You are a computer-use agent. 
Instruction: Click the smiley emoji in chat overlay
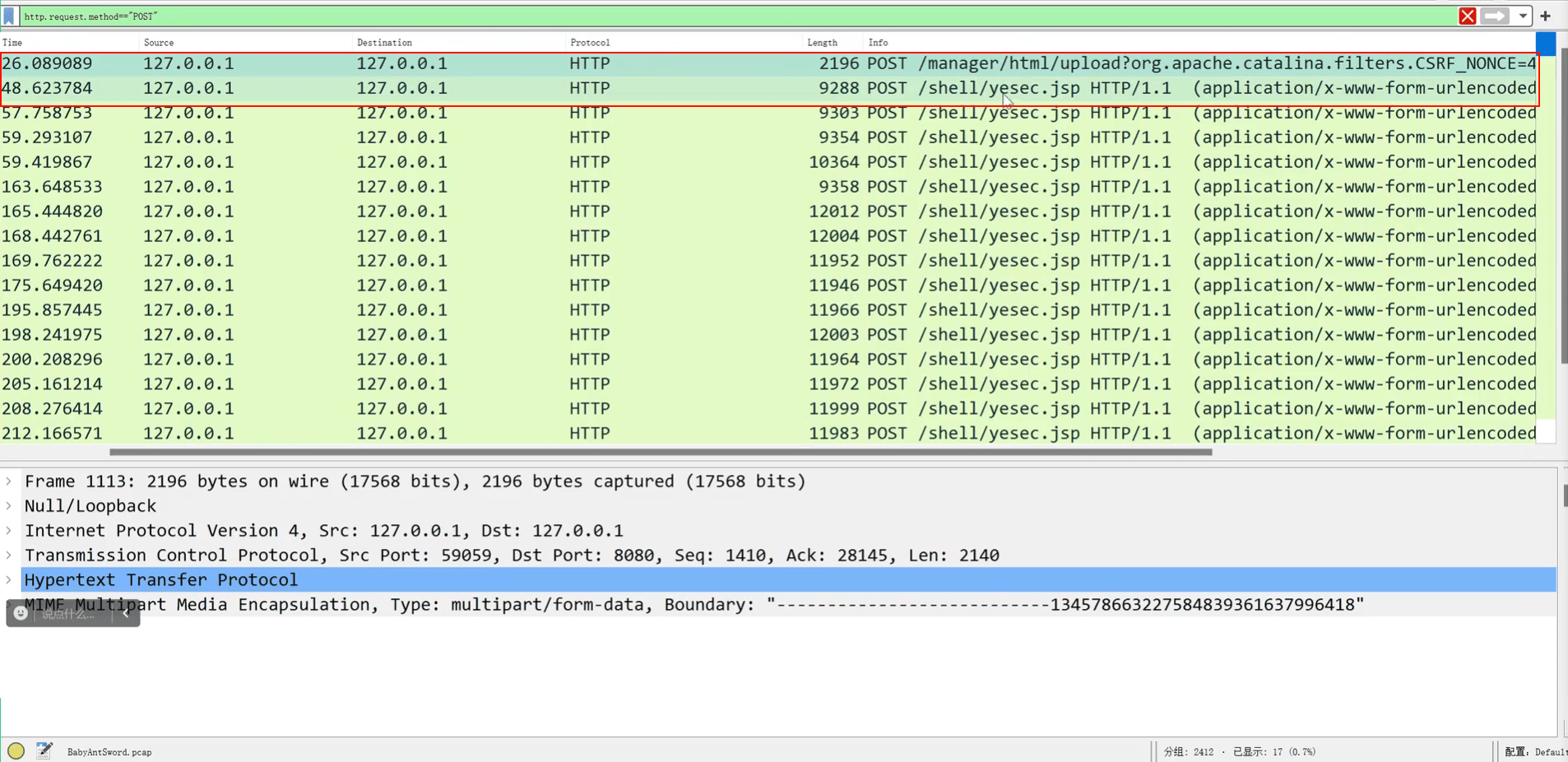(x=21, y=613)
